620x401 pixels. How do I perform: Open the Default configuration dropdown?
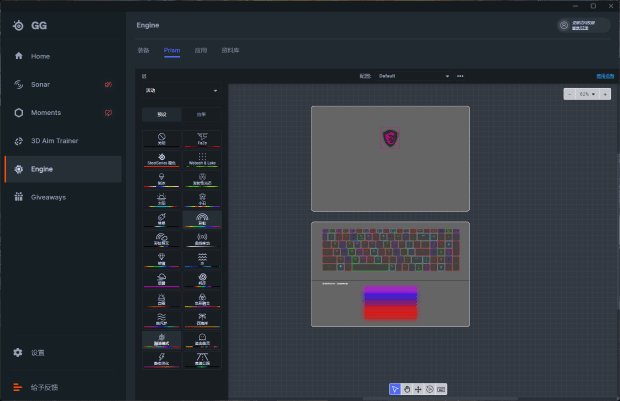tap(414, 76)
